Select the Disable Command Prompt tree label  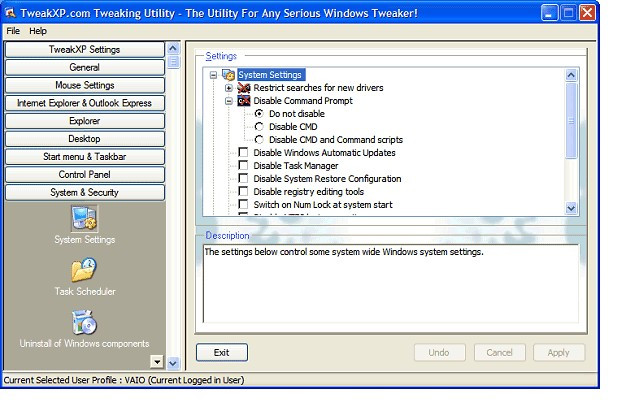click(303, 101)
